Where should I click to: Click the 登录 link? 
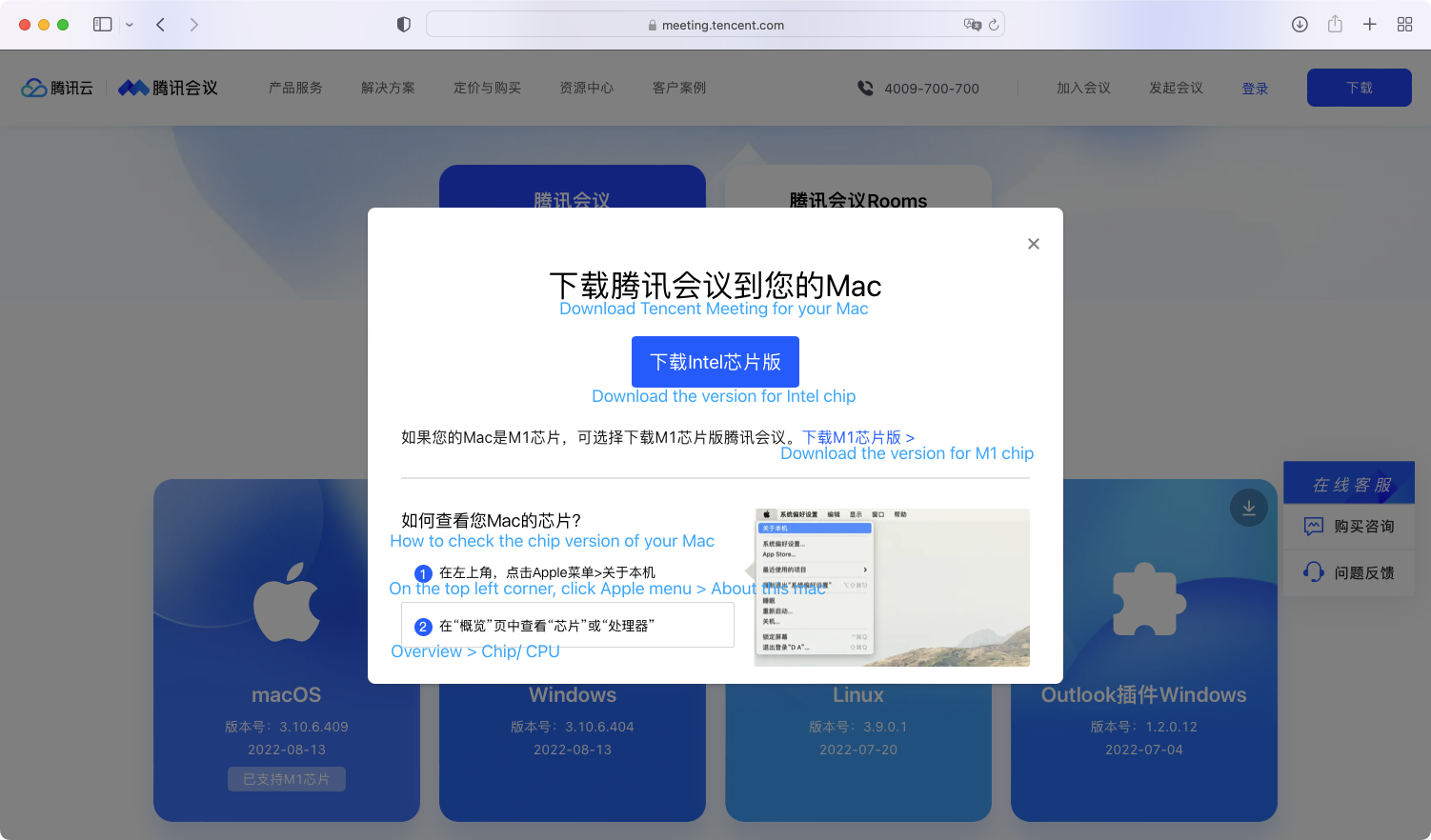tap(1255, 89)
